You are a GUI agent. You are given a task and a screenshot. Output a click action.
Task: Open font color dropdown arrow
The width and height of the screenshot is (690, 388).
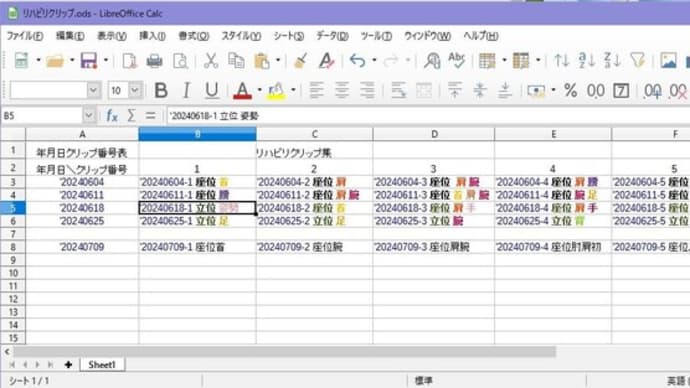260,91
